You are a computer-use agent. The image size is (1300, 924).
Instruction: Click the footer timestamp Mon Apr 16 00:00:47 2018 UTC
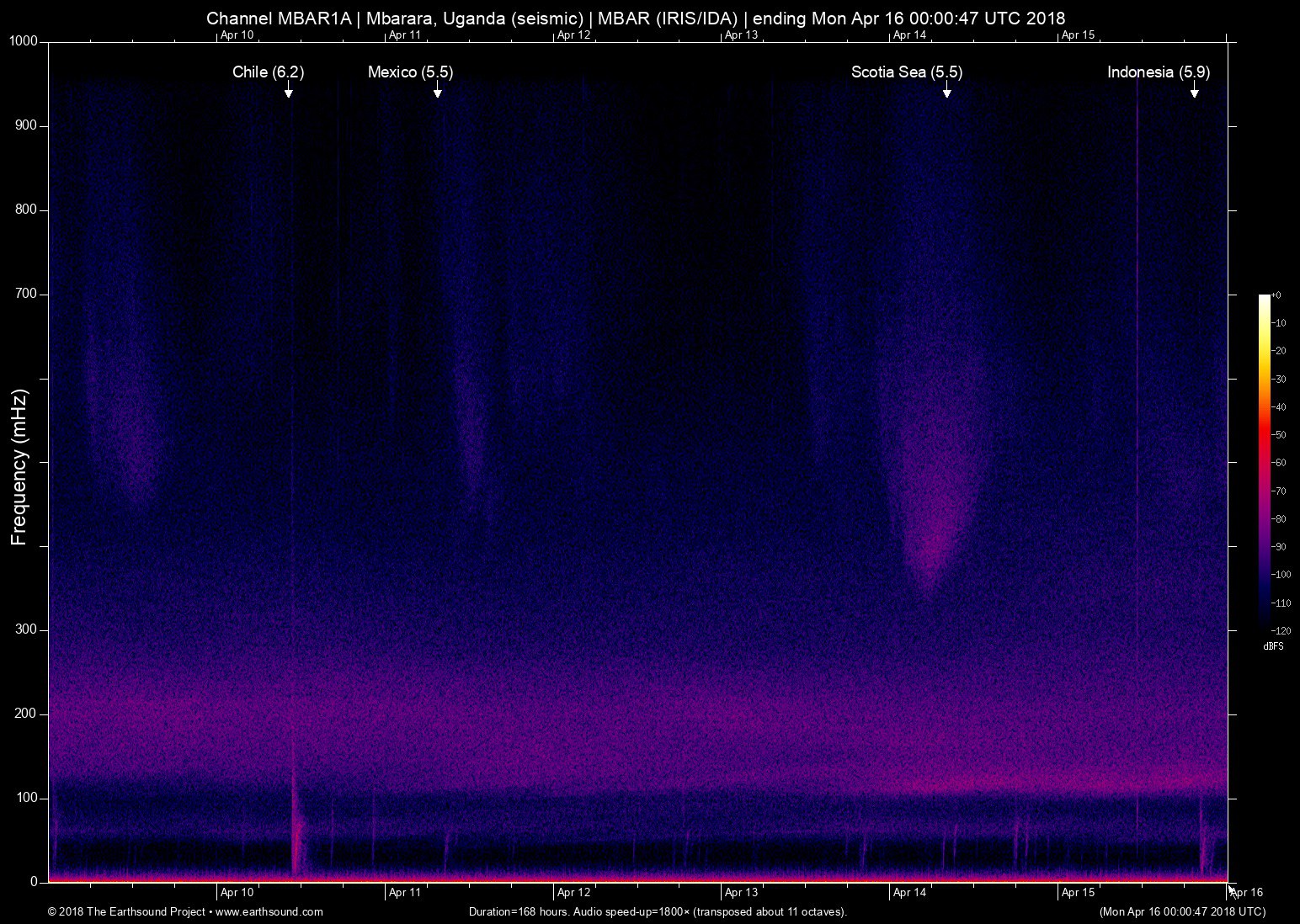pos(1181,911)
